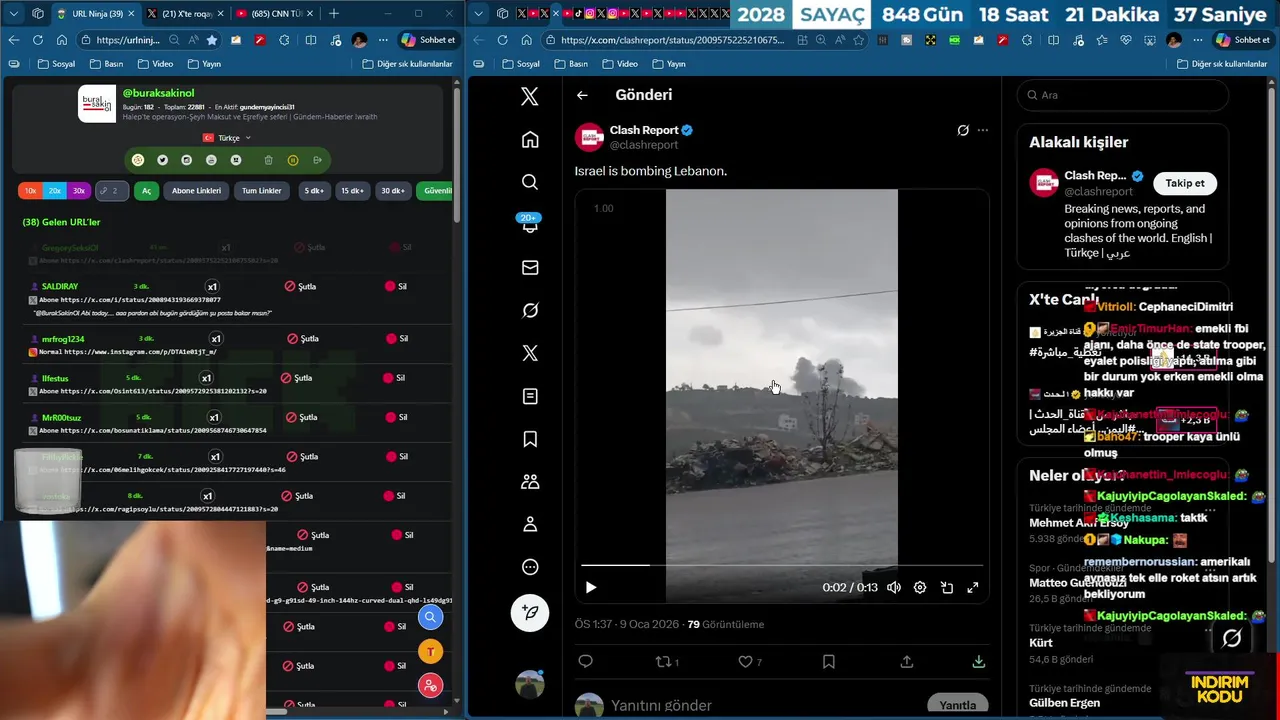This screenshot has width=1280, height=720.
Task: Repost the Israel is bombing Lebanon post
Action: coord(667,661)
